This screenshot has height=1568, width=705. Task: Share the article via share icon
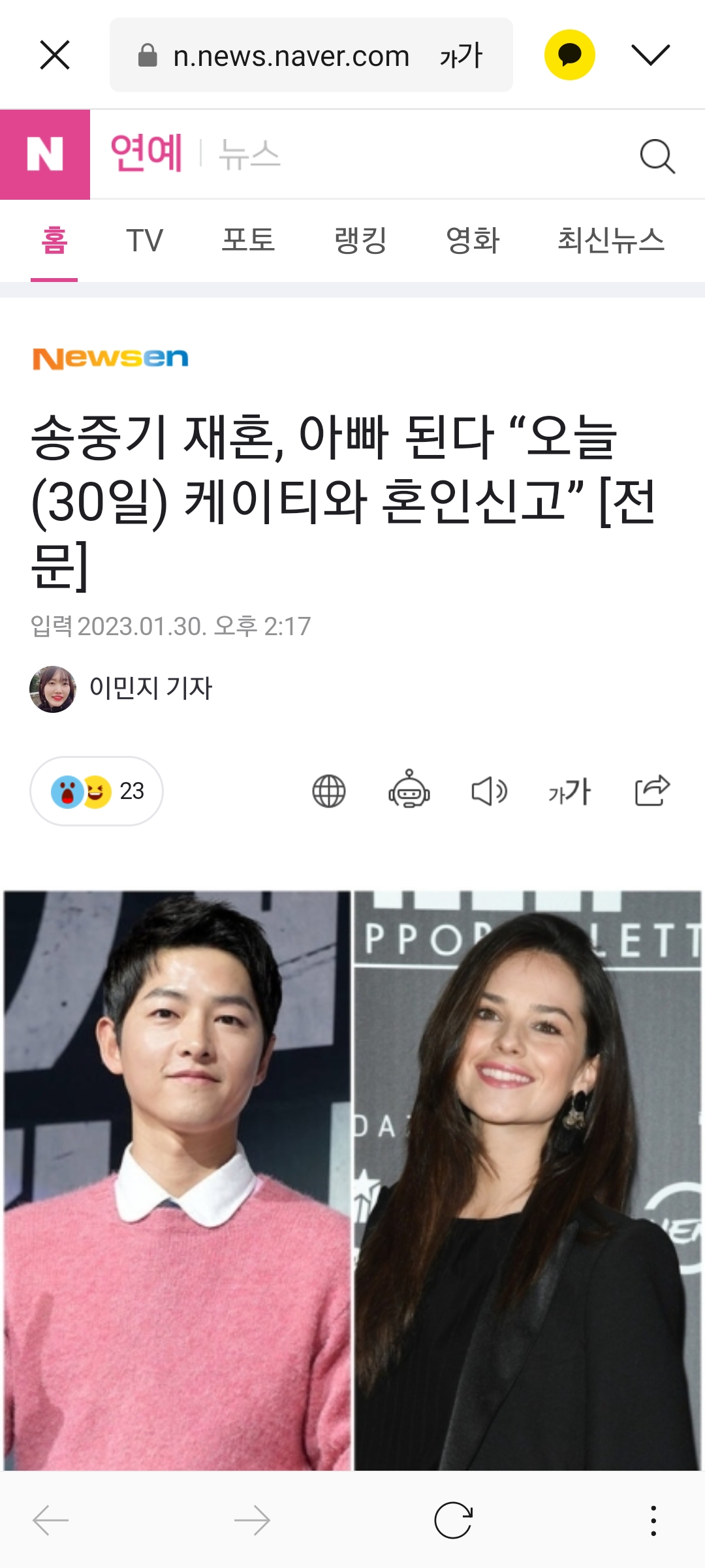click(x=653, y=791)
